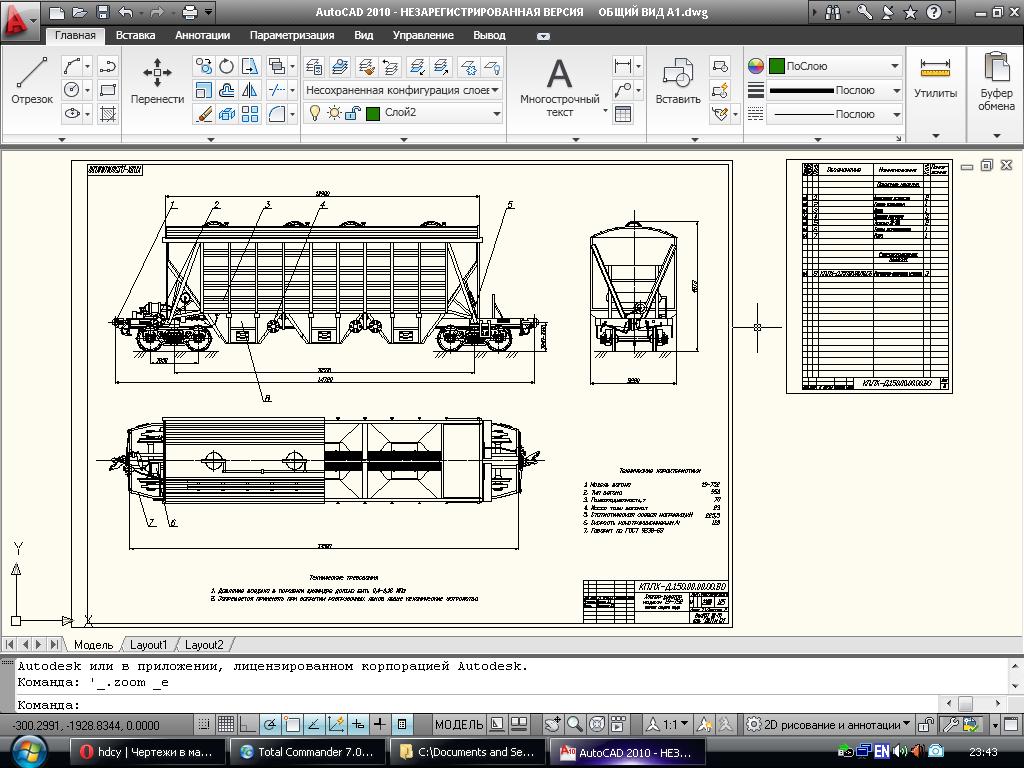This screenshot has width=1024, height=768.
Task: Switch to the Вставка ribbon tab
Action: coord(135,35)
